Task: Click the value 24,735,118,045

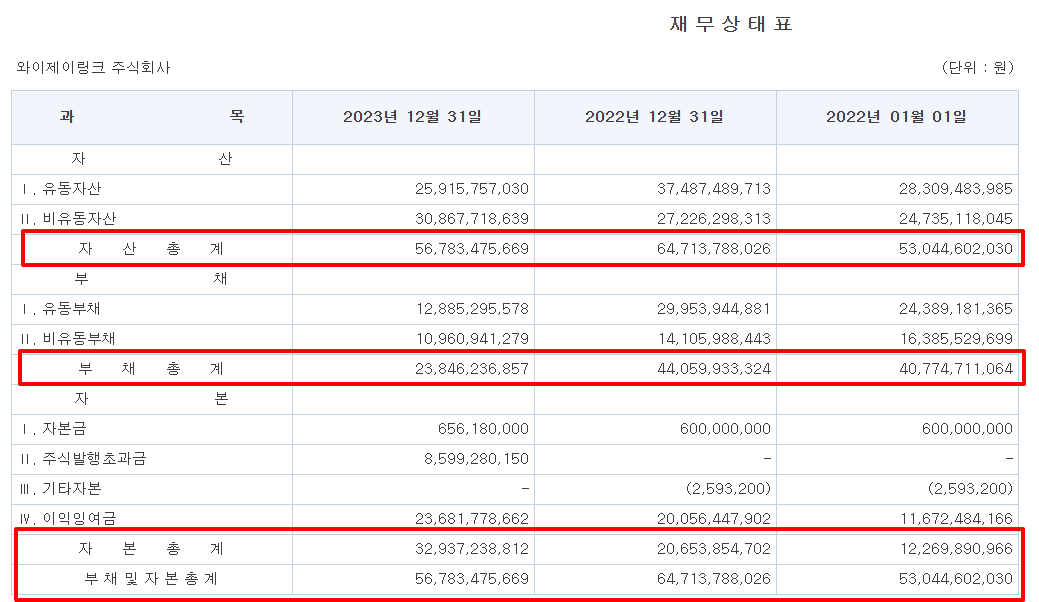Action: click(x=956, y=219)
